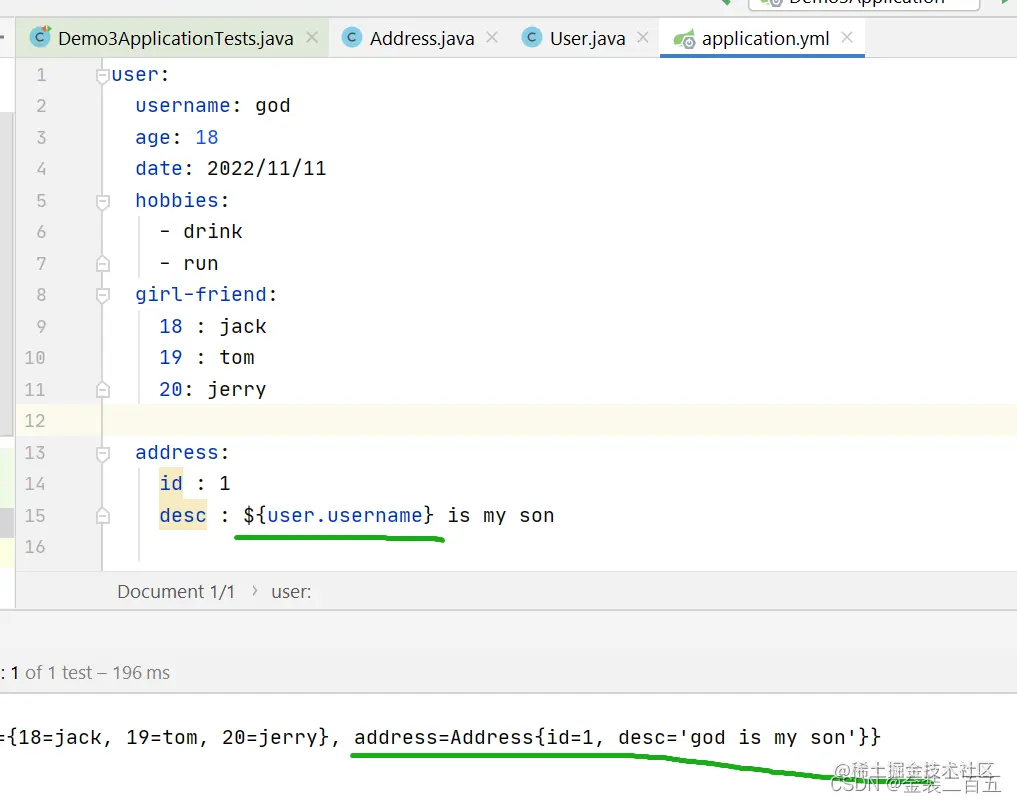
Task: Click the Document 1/1 breadcrumb
Action: (x=176, y=592)
